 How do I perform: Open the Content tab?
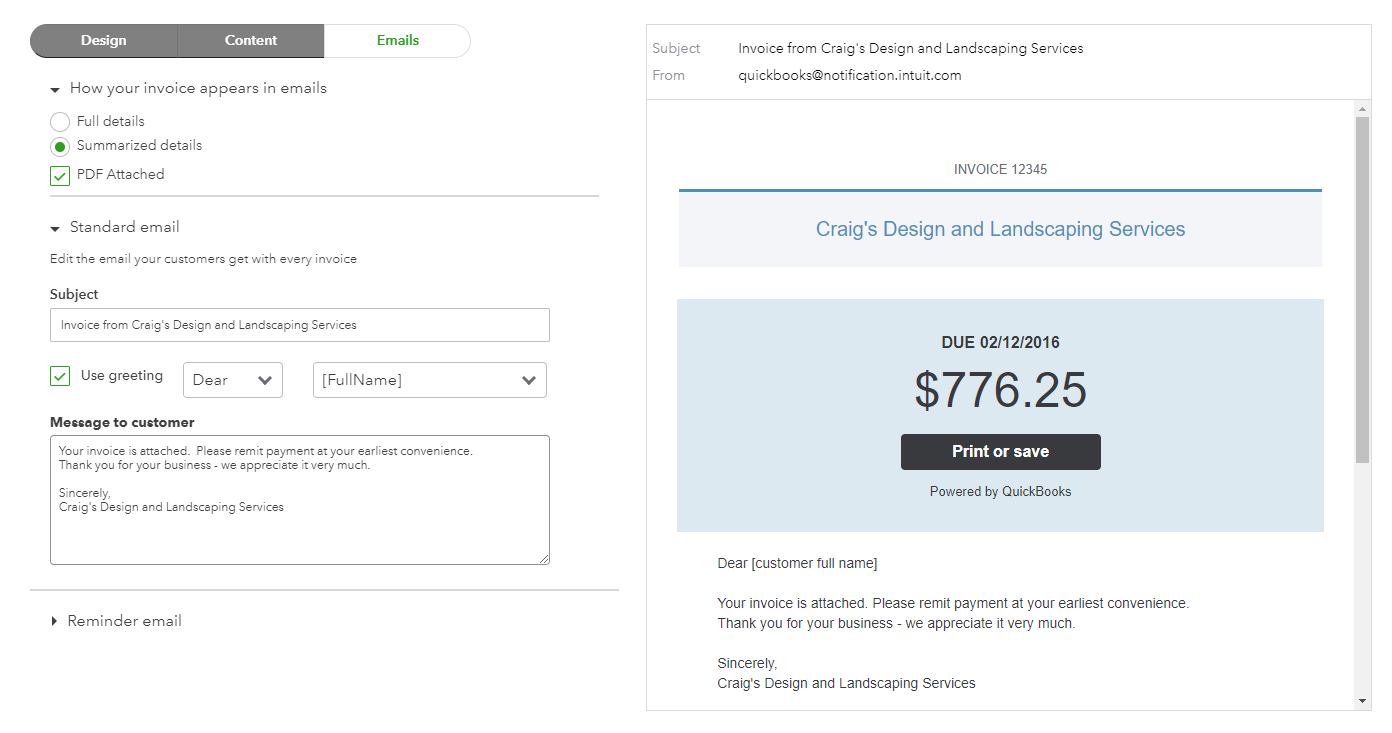(251, 41)
